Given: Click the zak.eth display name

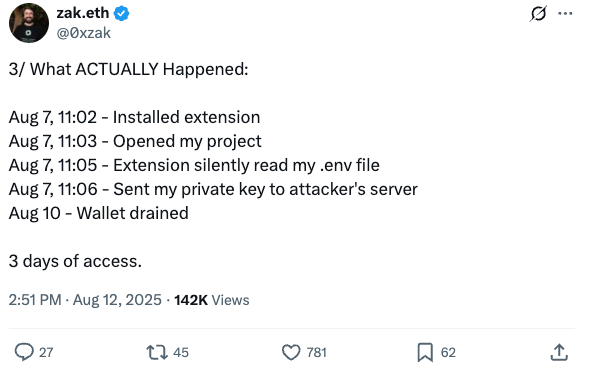Looking at the screenshot, I should tap(83, 13).
